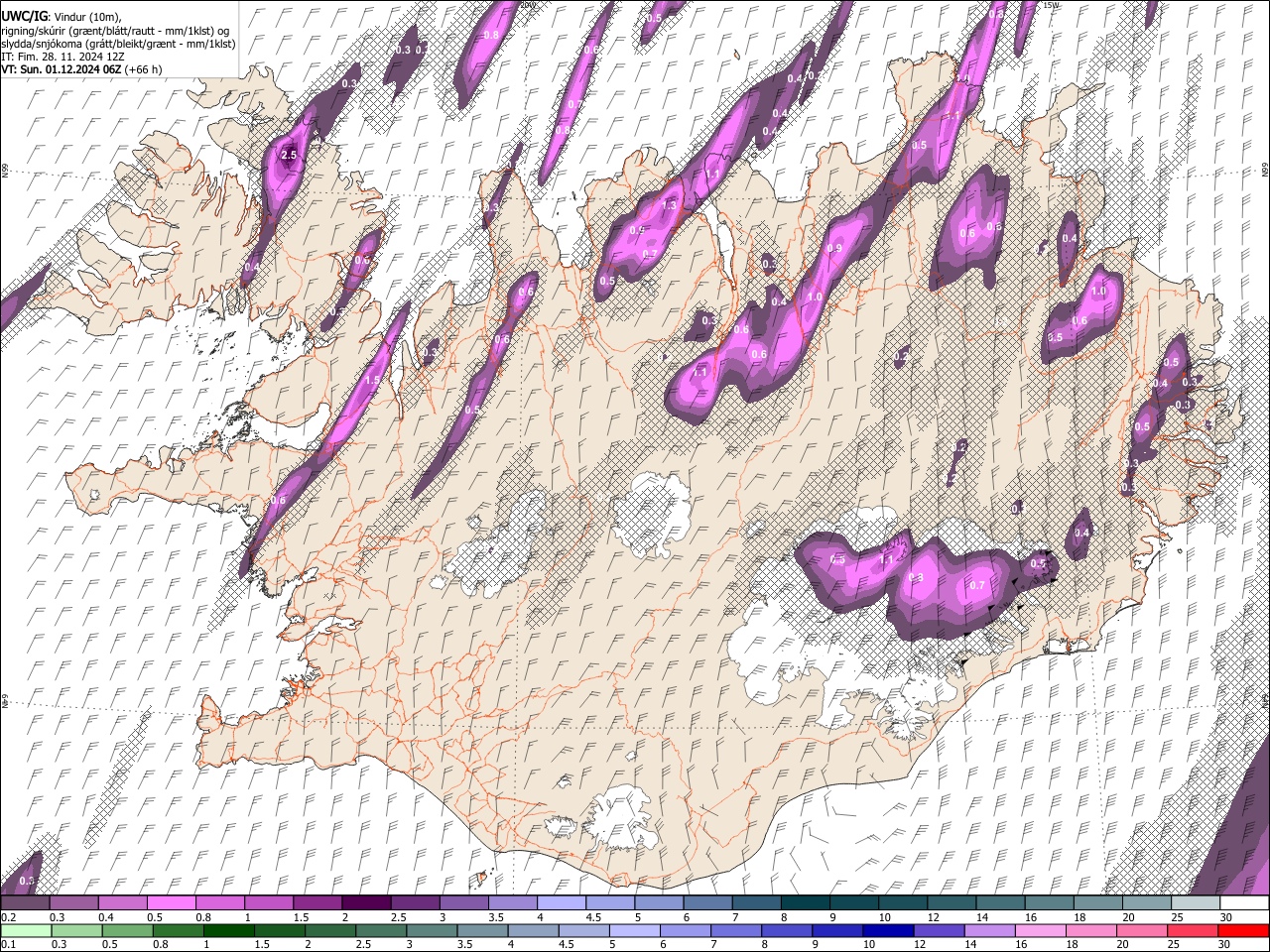1270x952 pixels.
Task: Click the light pink 16 swatch in the lower legend row
Action: pyautogui.click(x=1041, y=931)
